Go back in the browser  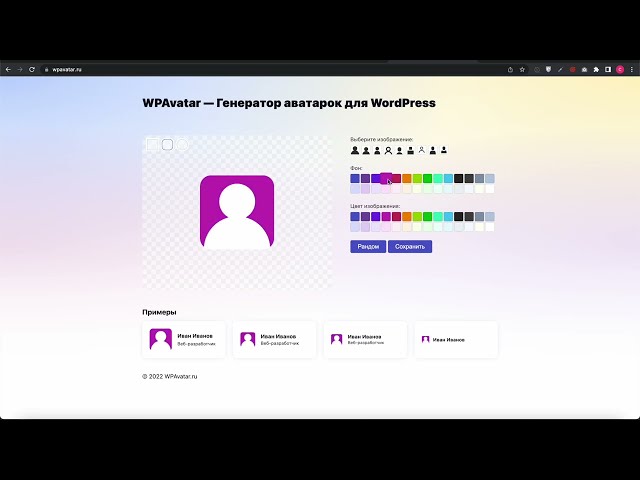(8, 69)
